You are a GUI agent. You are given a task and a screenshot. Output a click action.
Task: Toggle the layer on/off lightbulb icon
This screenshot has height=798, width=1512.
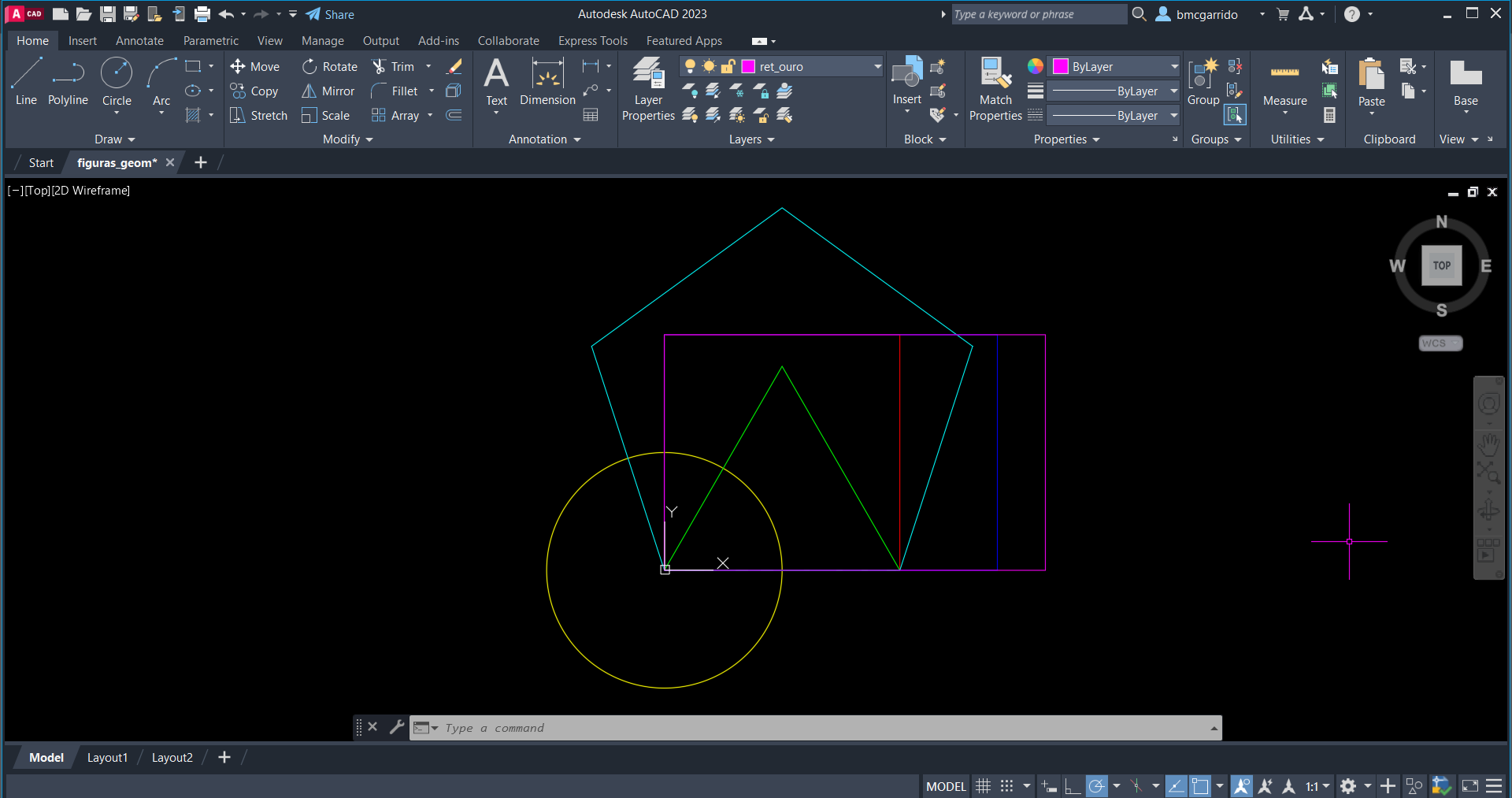690,67
